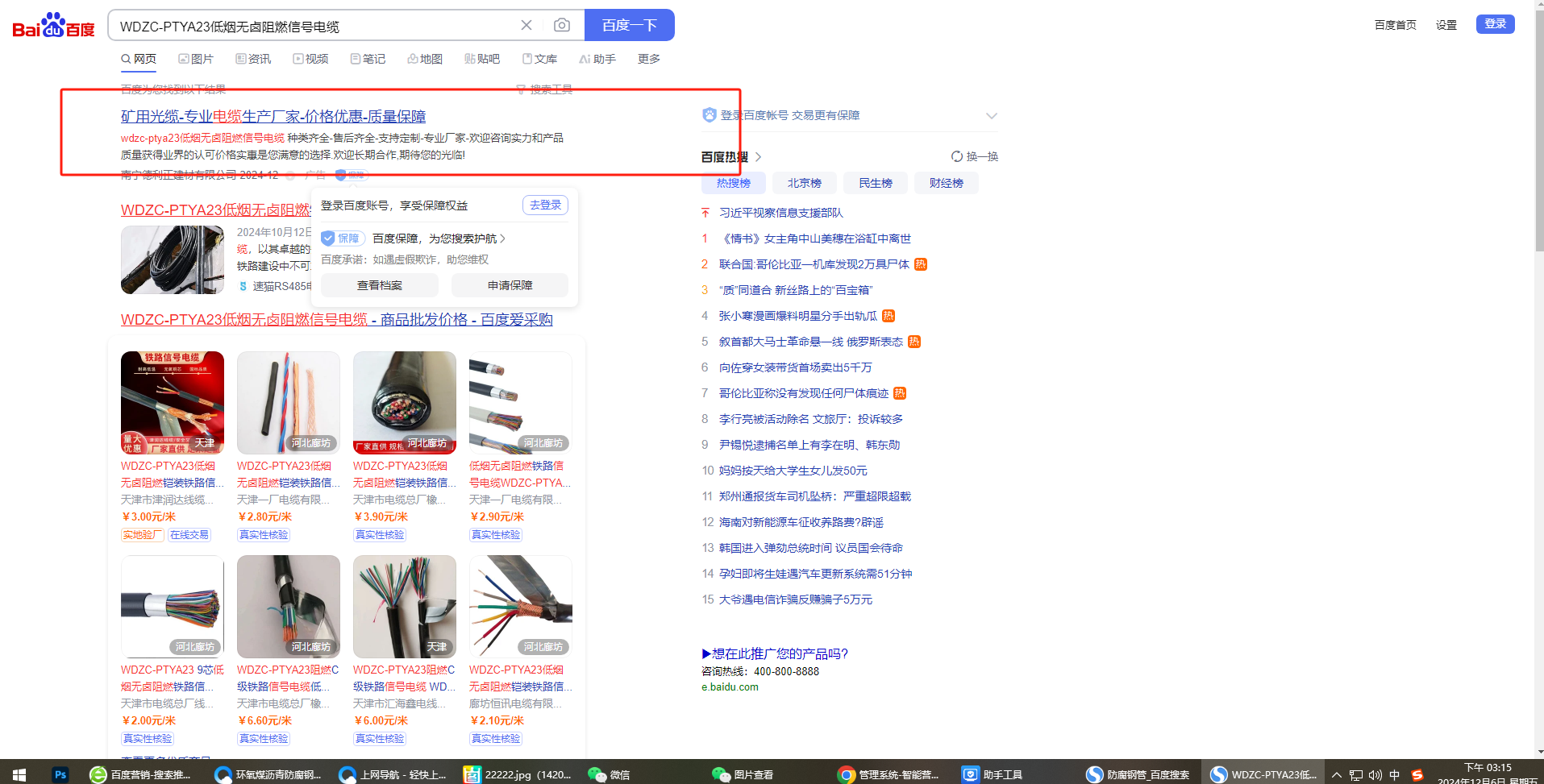Viewport: 1544px width, 784px height.
Task: Open the ¥6.00/米 cable product thumbnail
Action: click(405, 607)
